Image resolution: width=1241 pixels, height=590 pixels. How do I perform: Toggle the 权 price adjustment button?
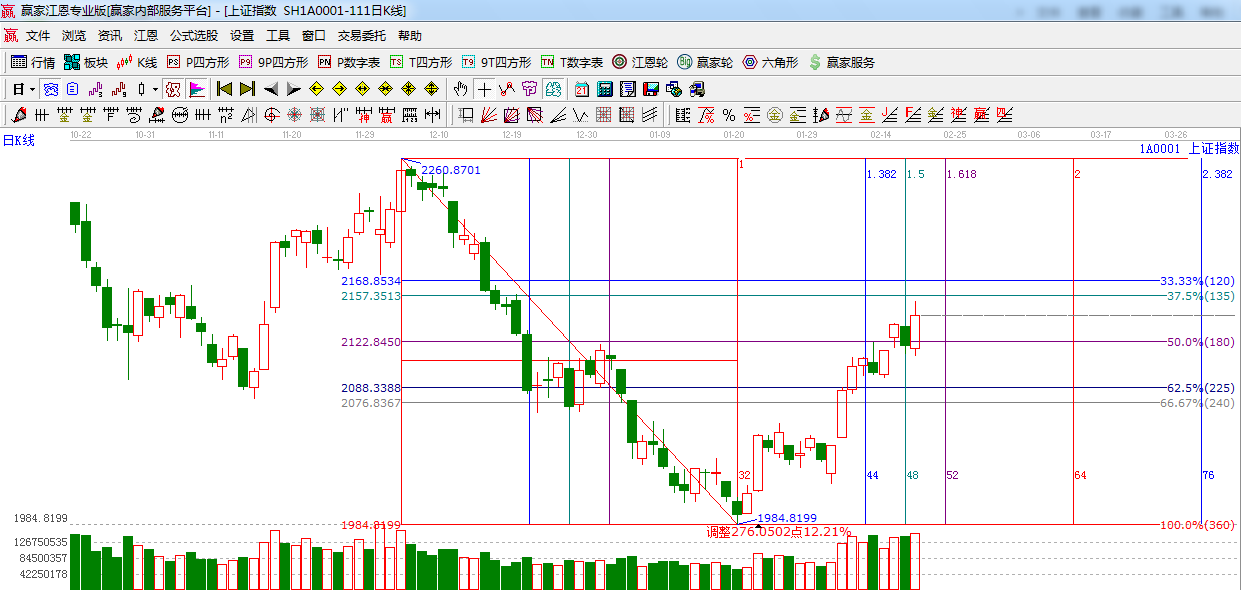(173, 89)
